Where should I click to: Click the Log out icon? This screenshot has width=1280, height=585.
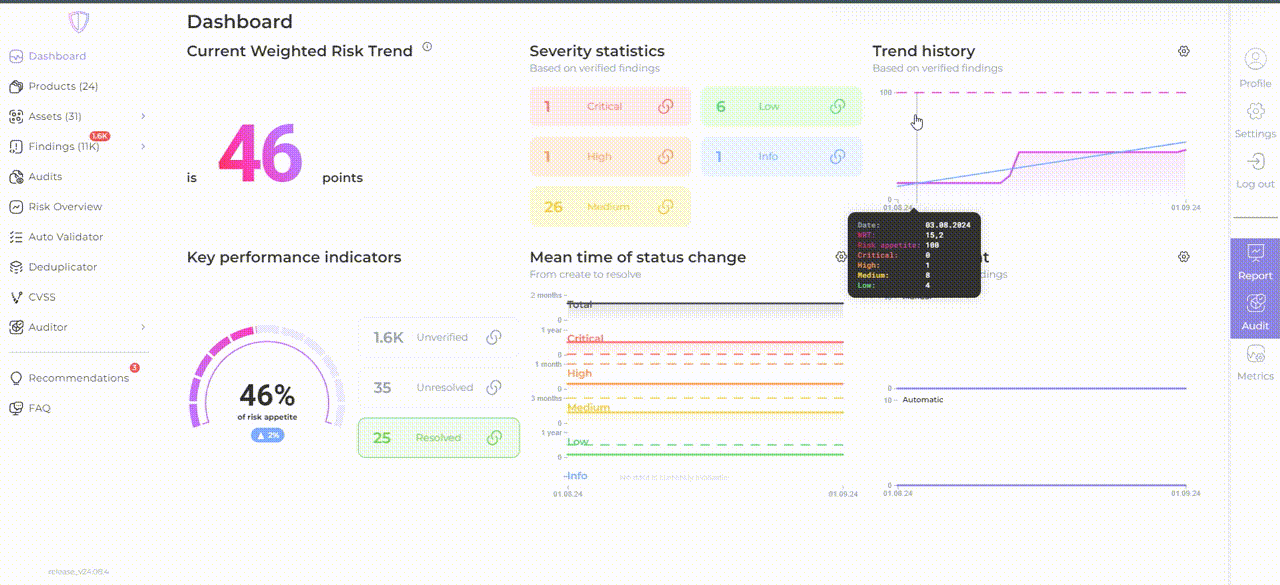point(1255,162)
